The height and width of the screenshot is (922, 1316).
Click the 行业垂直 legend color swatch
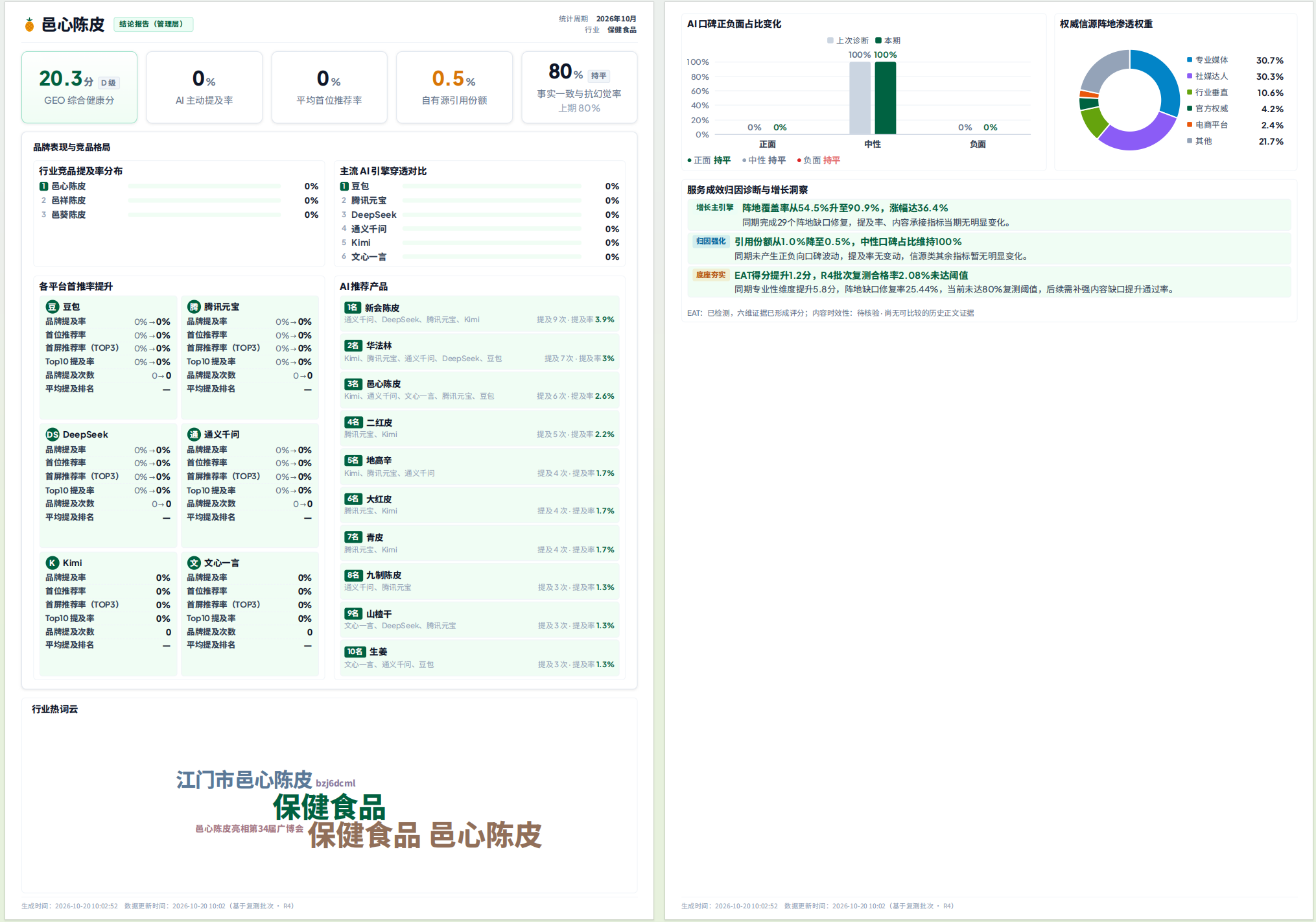coord(1190,92)
